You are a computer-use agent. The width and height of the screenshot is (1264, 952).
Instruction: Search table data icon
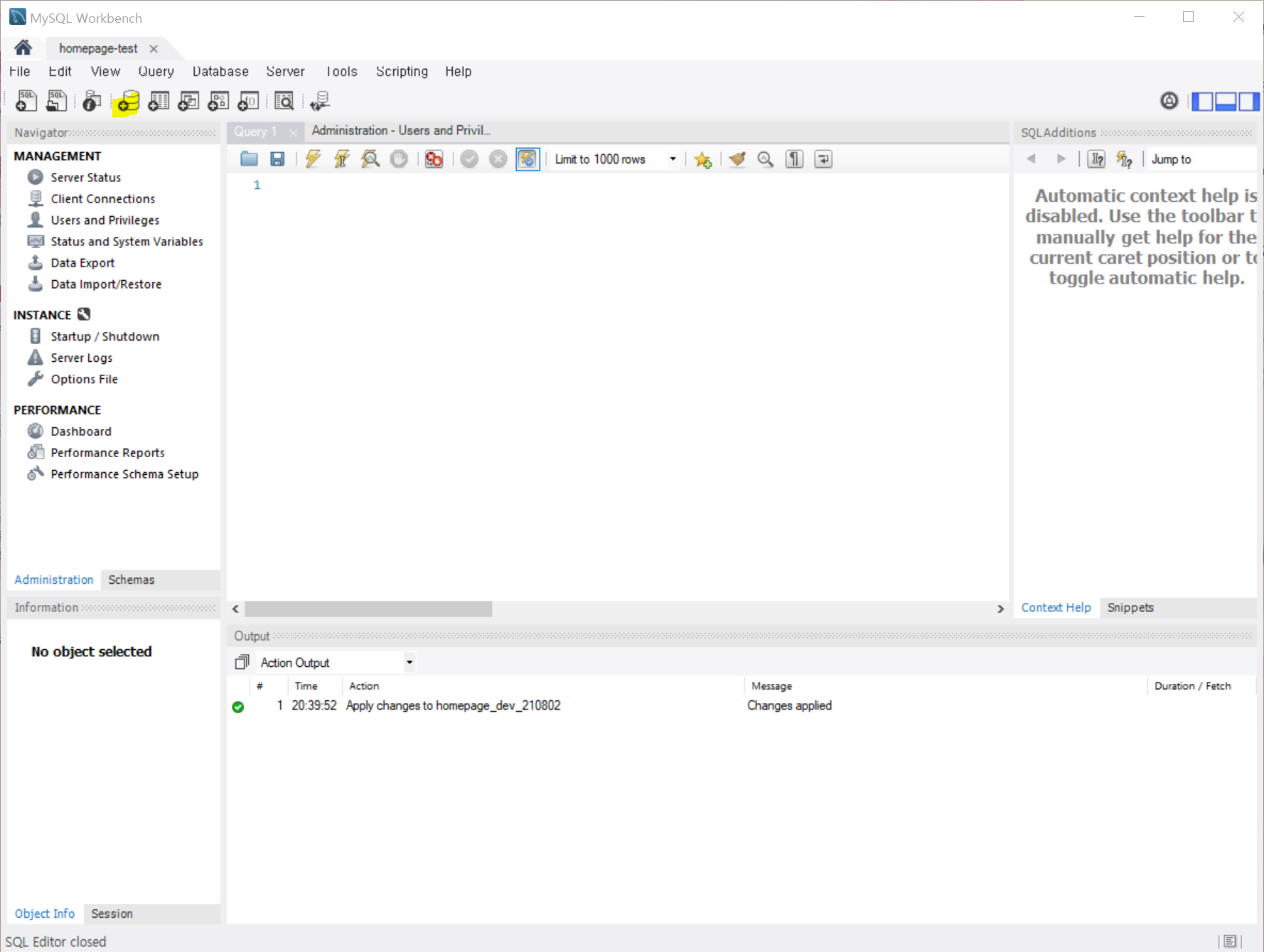point(284,101)
